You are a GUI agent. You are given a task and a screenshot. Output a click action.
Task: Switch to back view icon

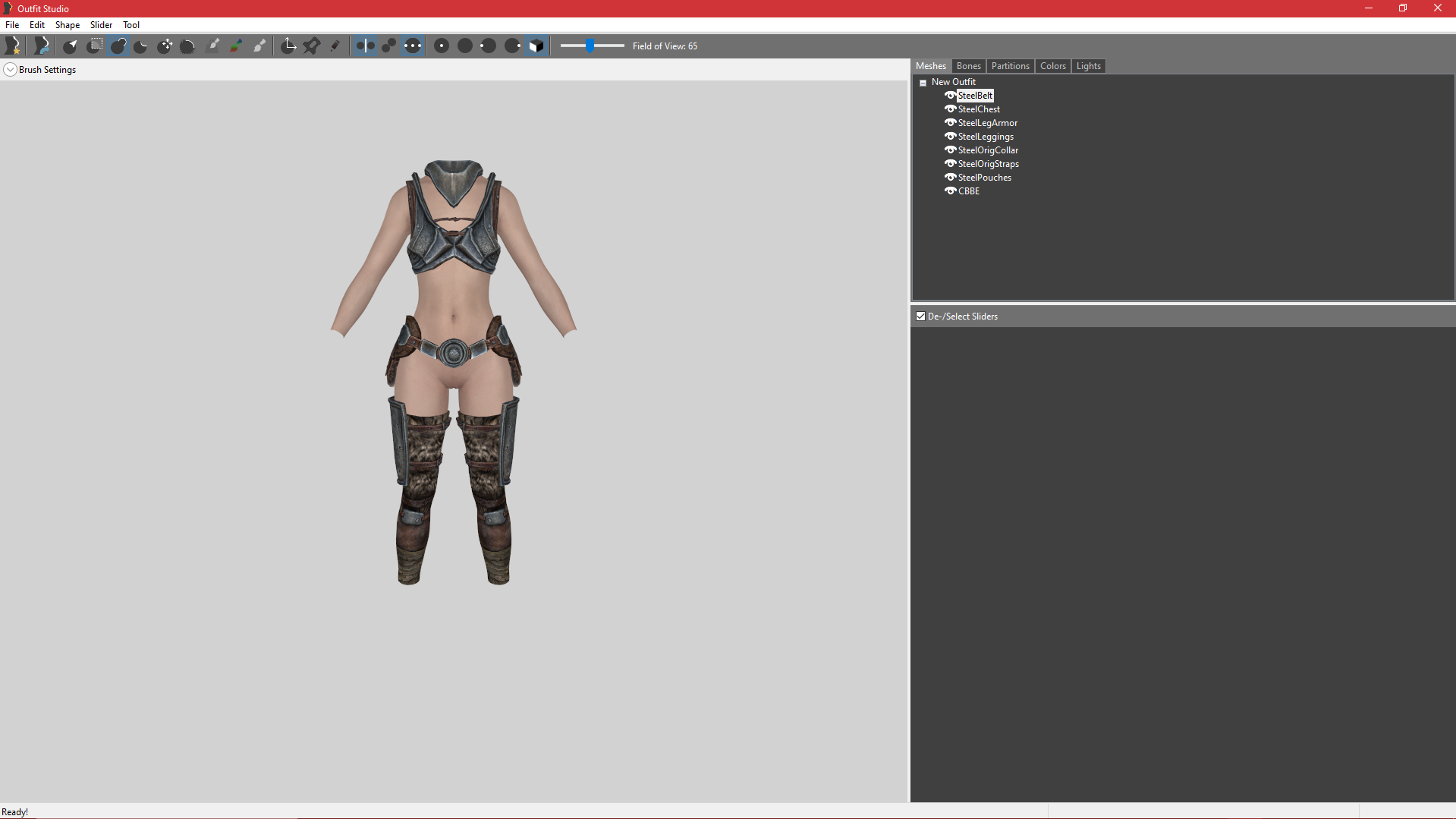point(465,46)
